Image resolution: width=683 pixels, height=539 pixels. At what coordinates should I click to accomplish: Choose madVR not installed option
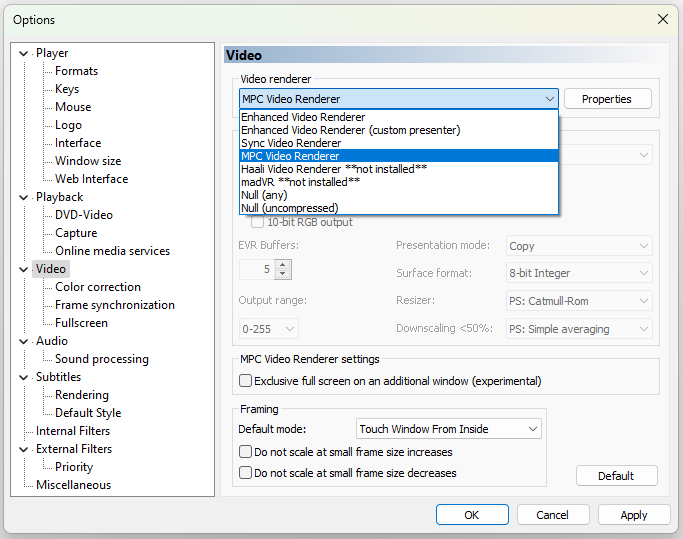(x=399, y=182)
